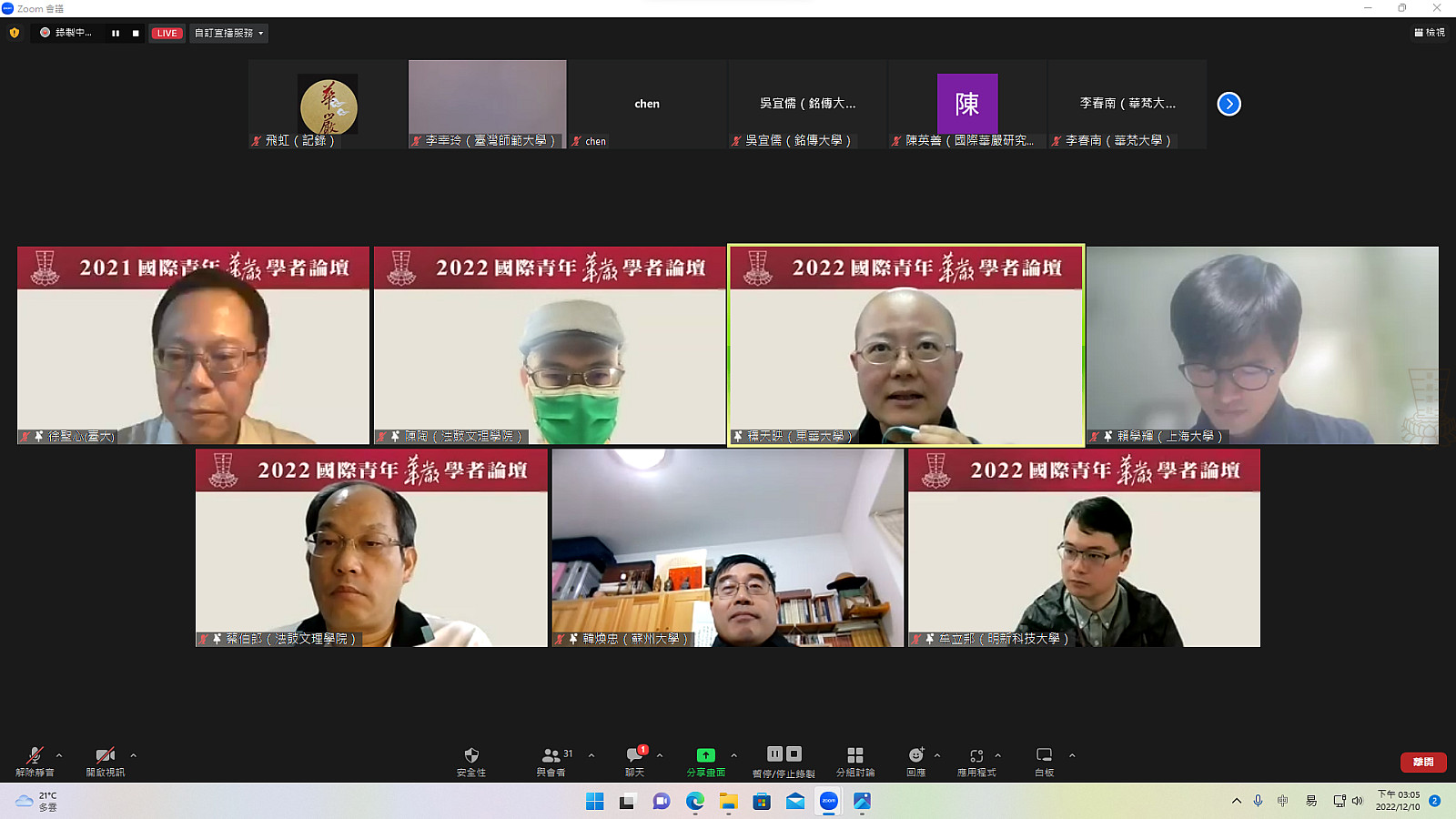Unmute the microphone
1456x819 pixels.
click(x=35, y=755)
